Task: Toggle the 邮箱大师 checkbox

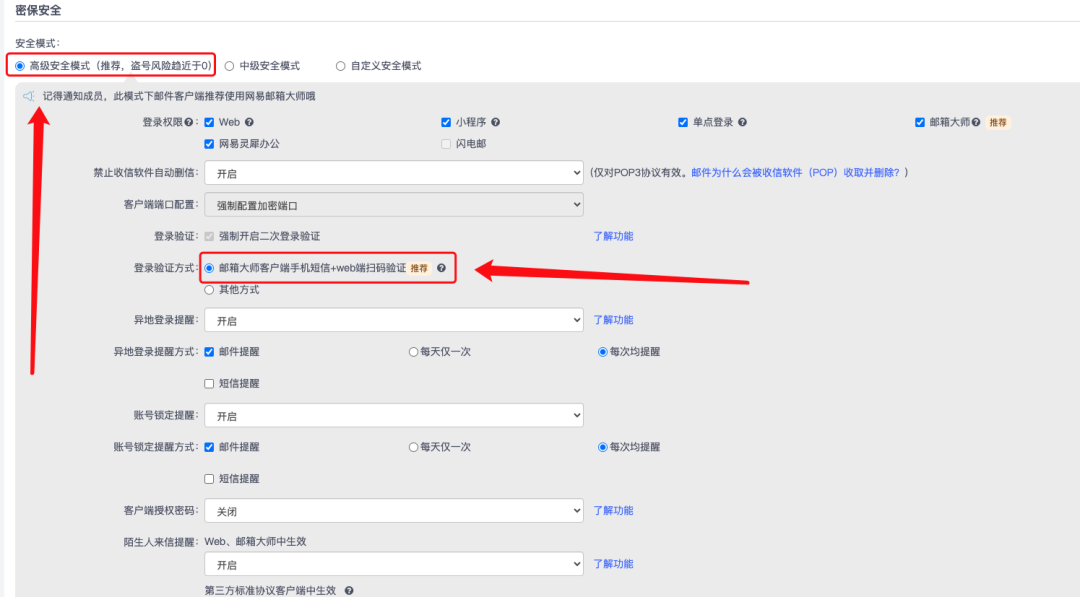Action: (920, 123)
